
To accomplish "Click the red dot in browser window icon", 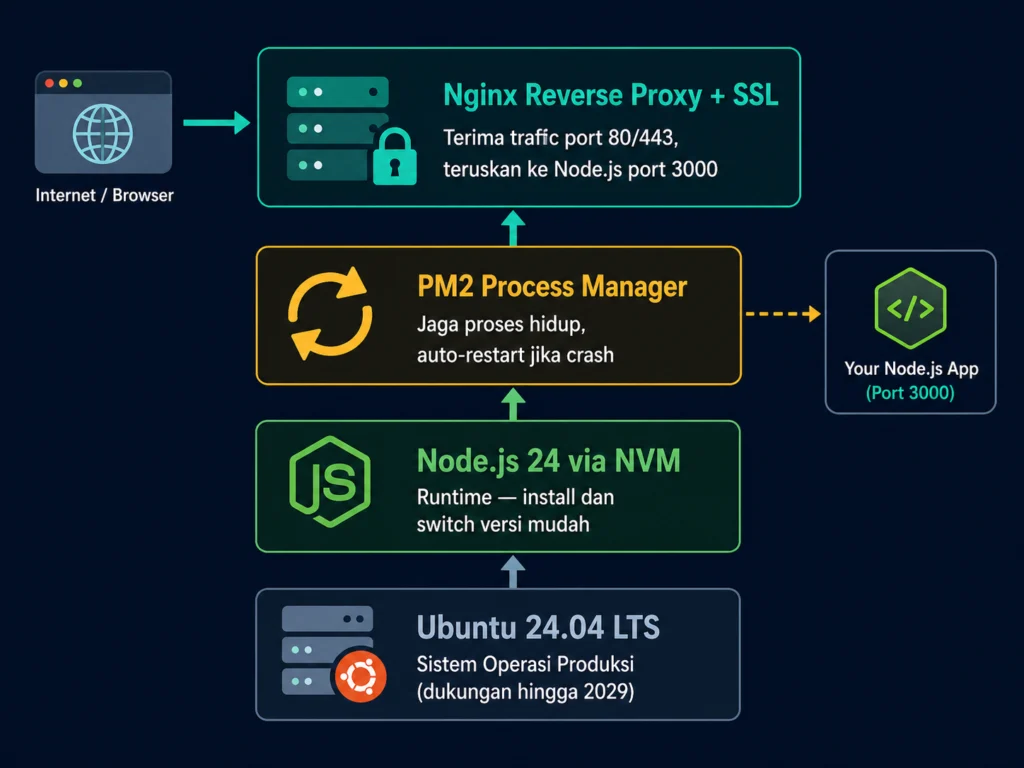I will pos(49,83).
